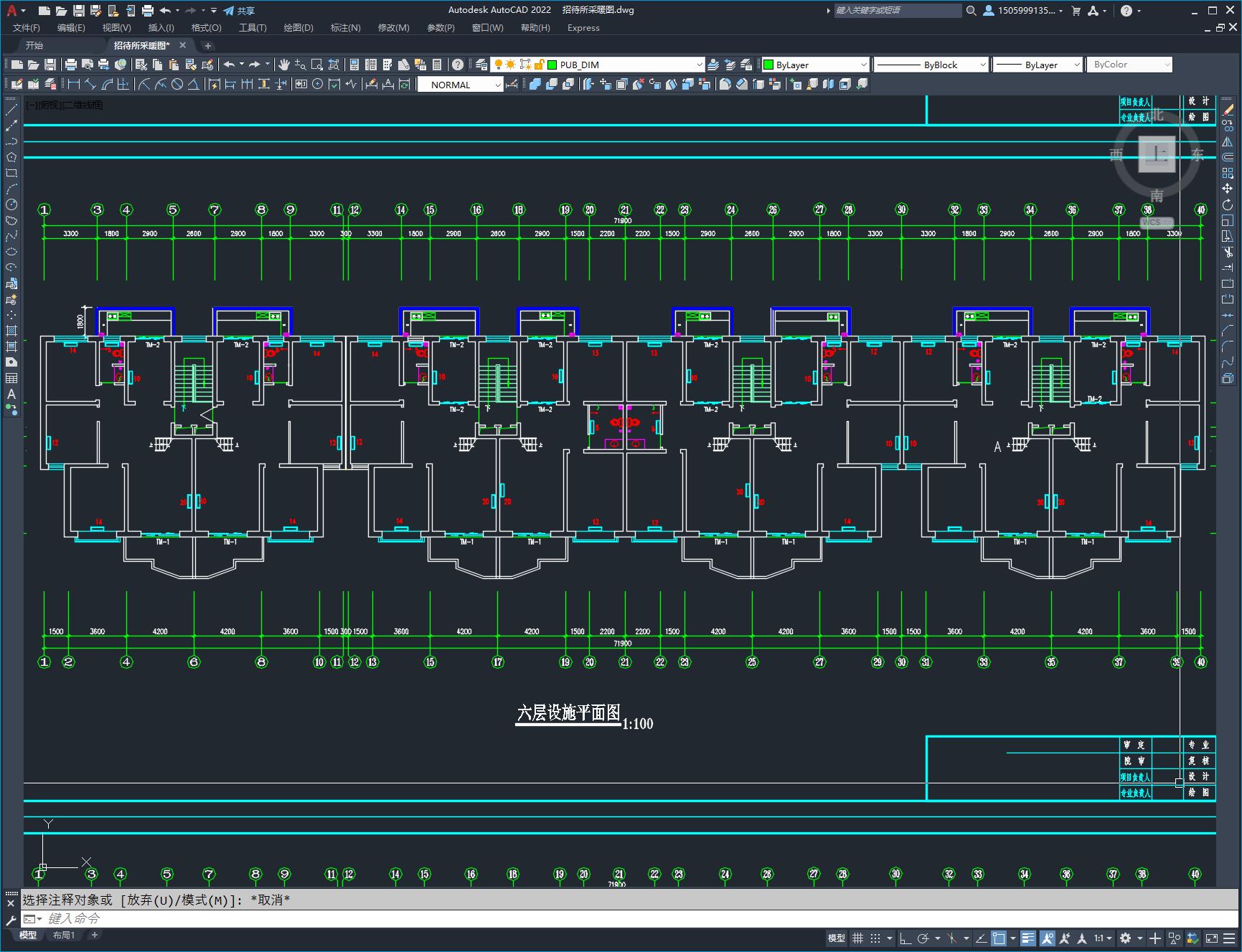Open the Express menu
This screenshot has width=1242, height=952.
pos(583,27)
